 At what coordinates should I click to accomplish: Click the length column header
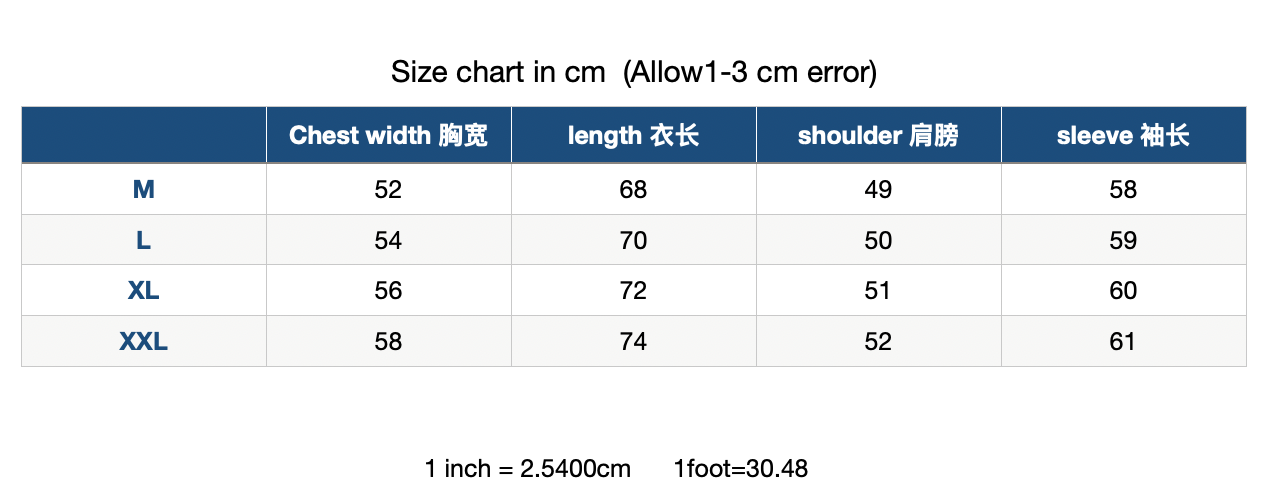tap(633, 135)
